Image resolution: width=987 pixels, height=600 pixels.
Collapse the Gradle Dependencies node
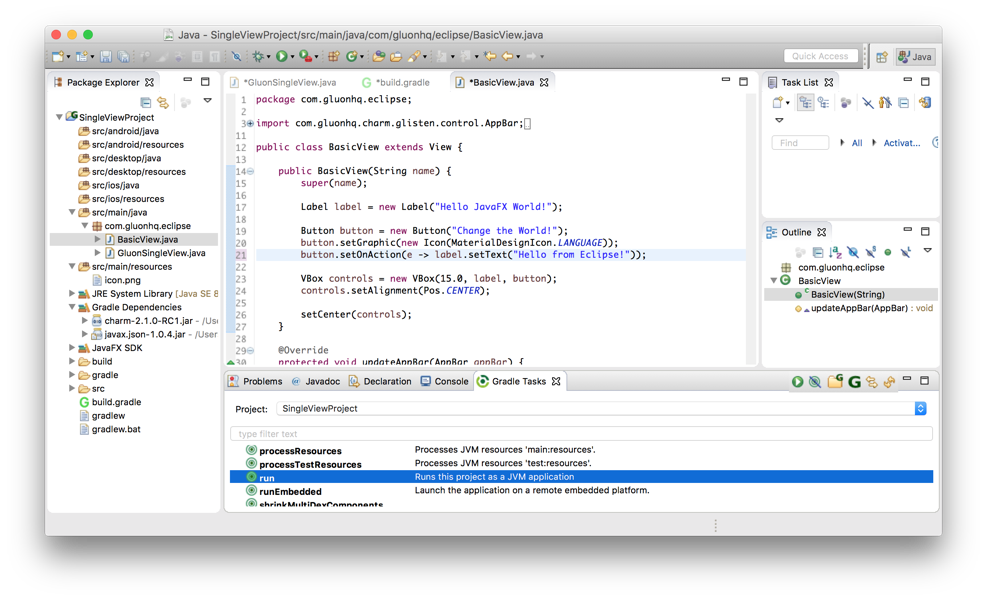pos(72,307)
